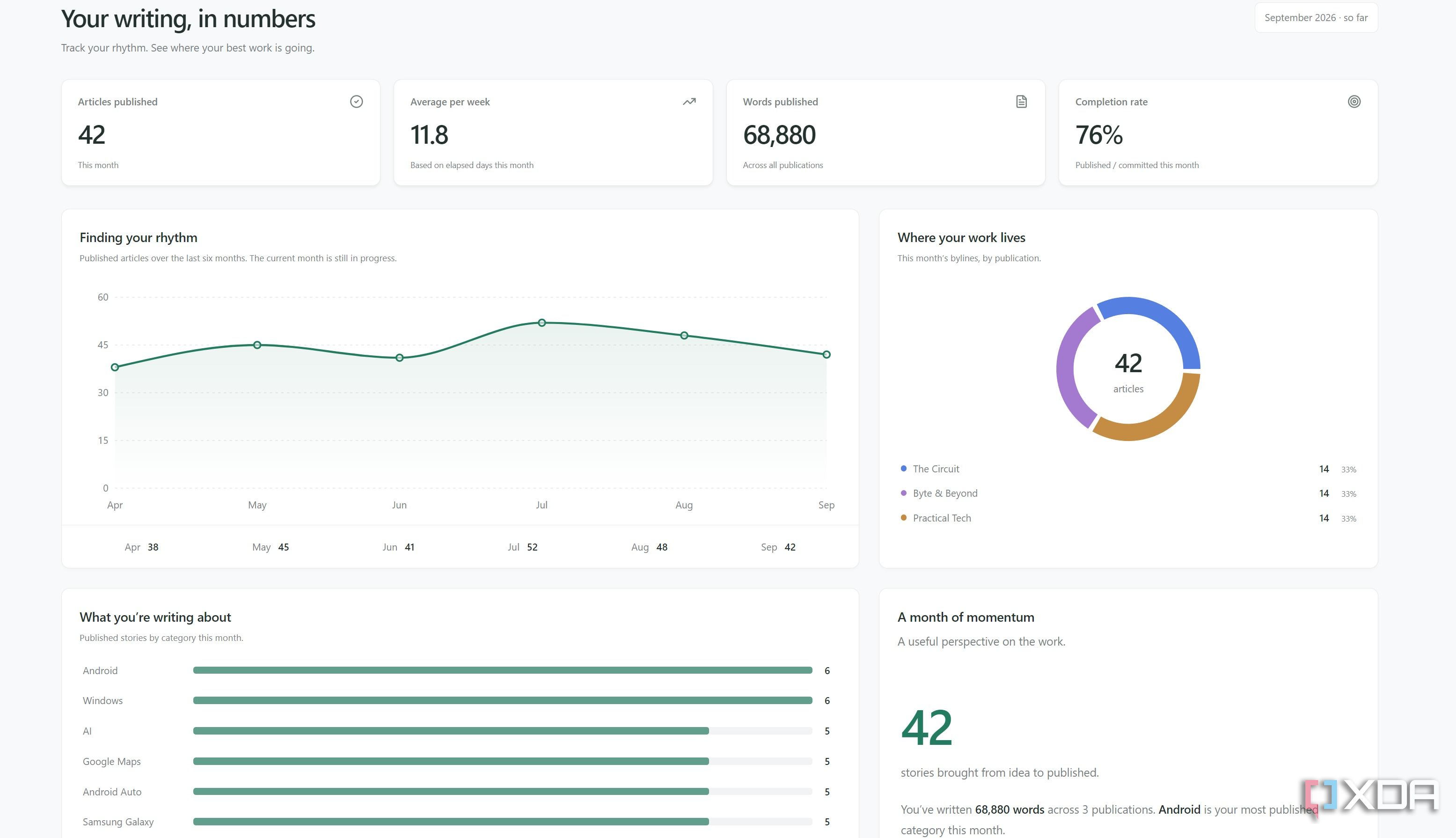
Task: Click the large green 42 momentum number
Action: [927, 728]
